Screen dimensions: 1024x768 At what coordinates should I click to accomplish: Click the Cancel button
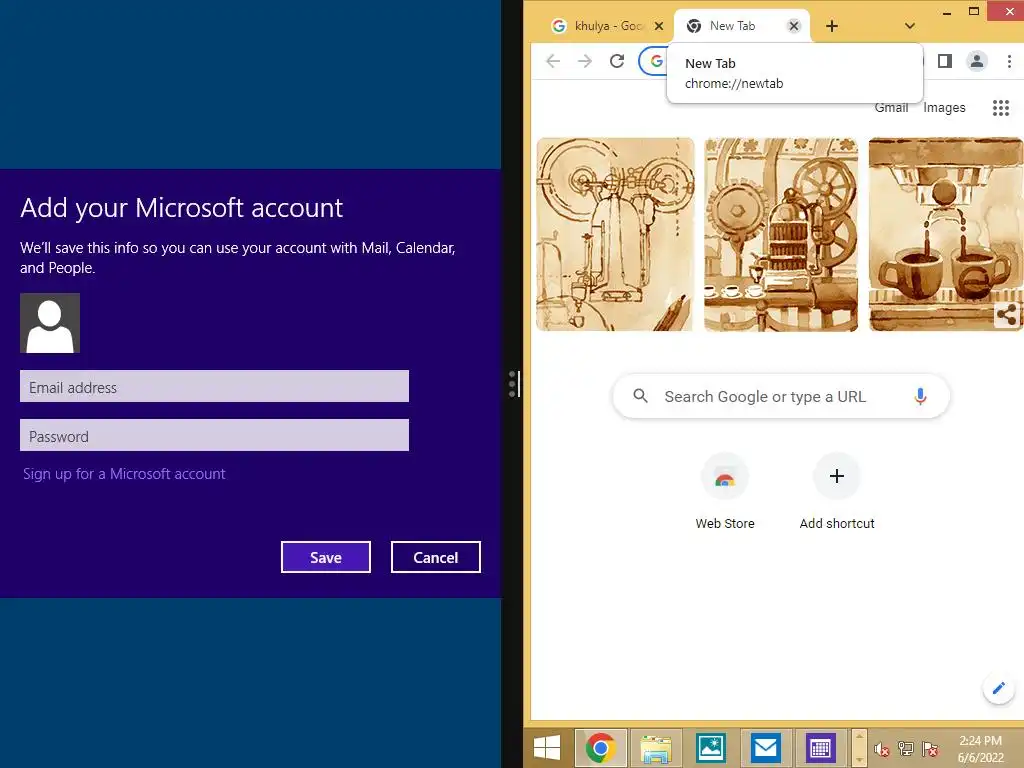pos(436,557)
